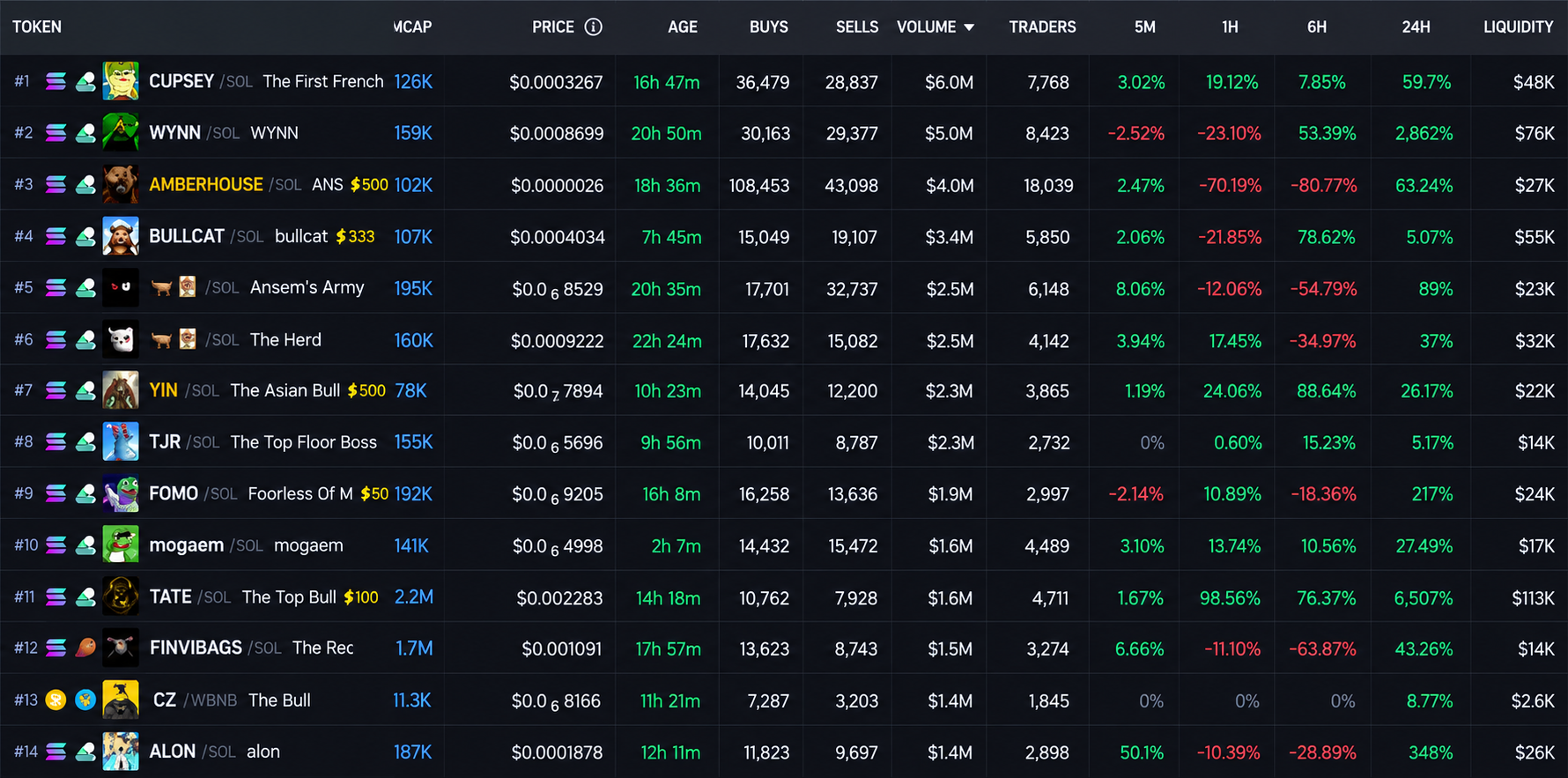Click the YIN token avatar
The height and width of the screenshot is (778, 1568).
[121, 390]
